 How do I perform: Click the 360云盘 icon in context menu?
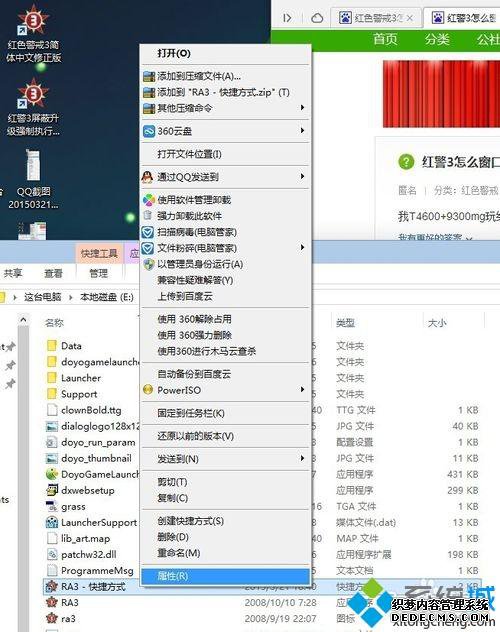point(149,131)
